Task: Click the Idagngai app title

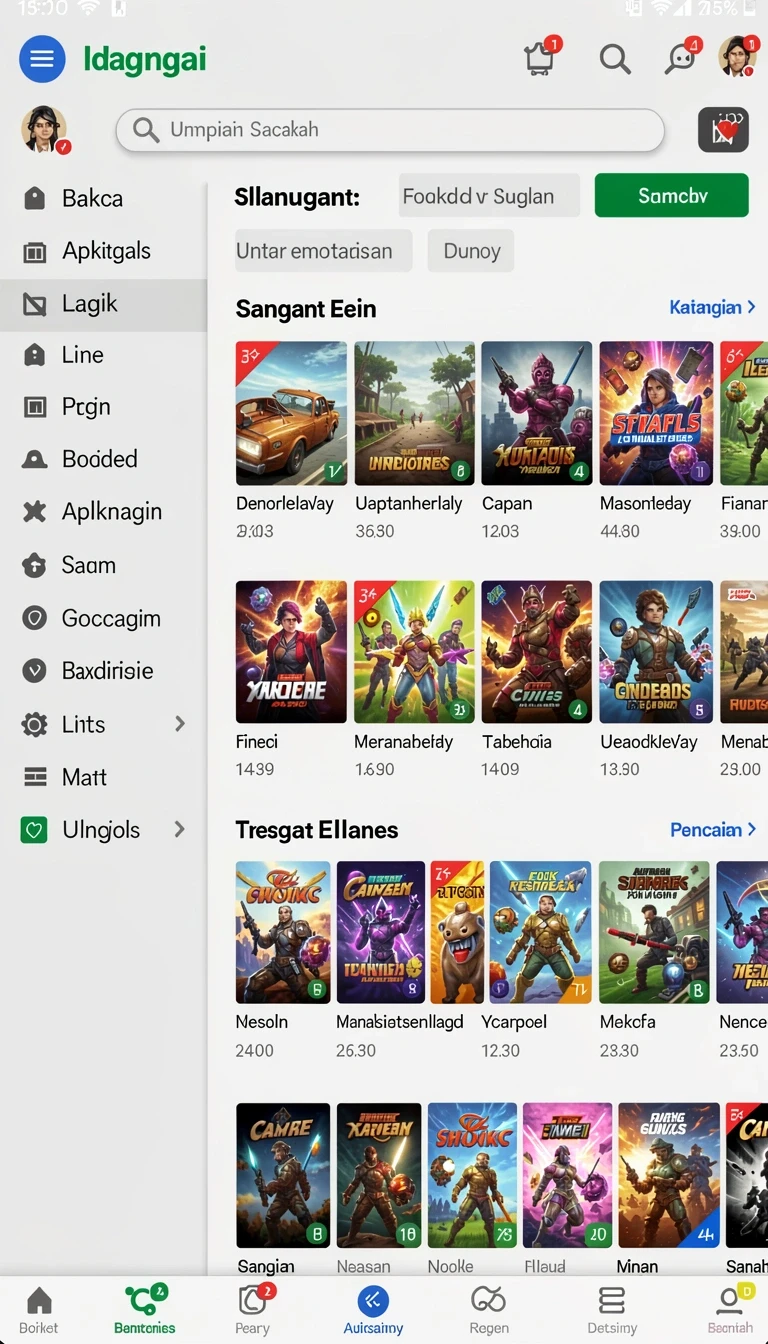Action: (145, 59)
